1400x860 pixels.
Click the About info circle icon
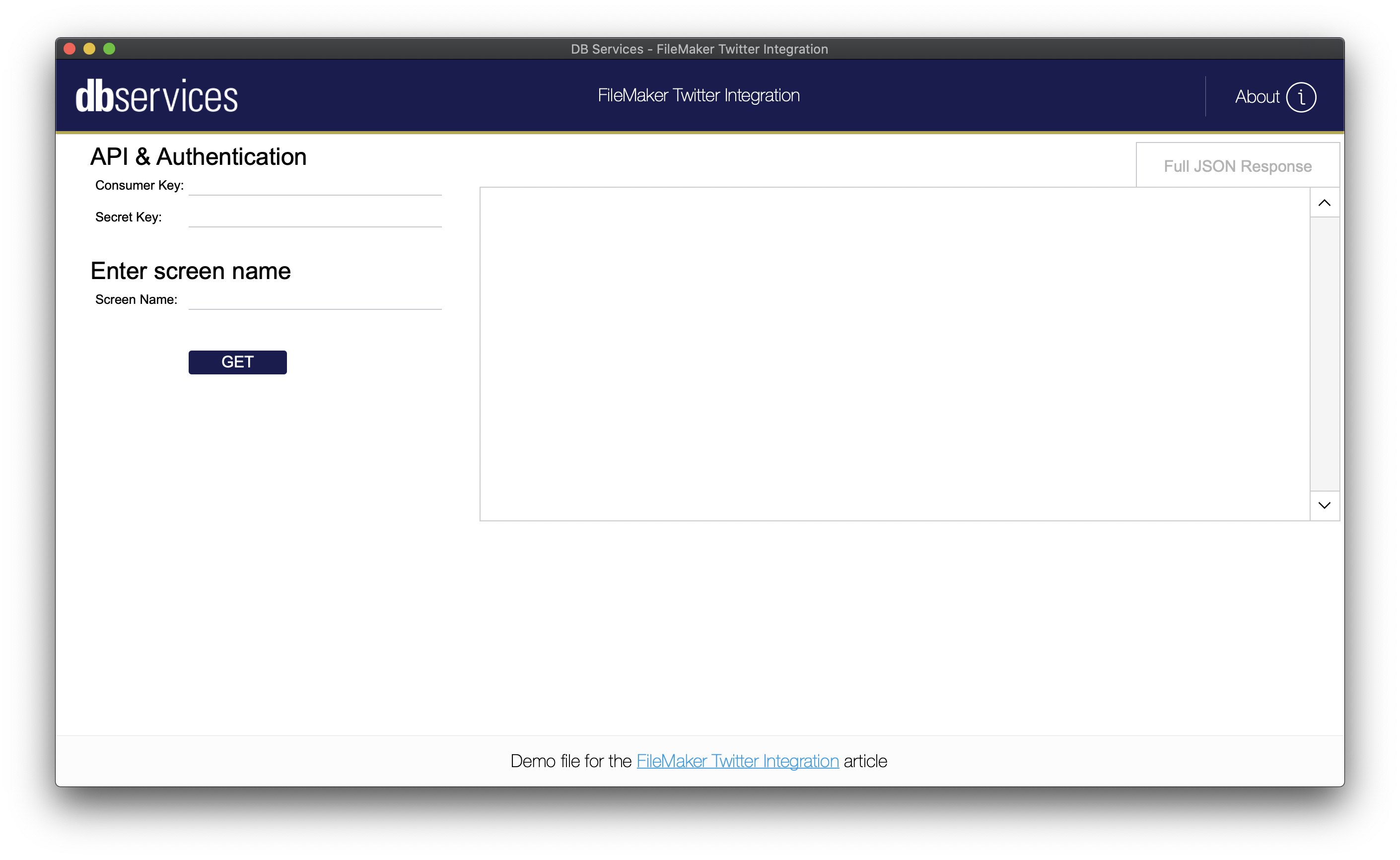point(1301,97)
